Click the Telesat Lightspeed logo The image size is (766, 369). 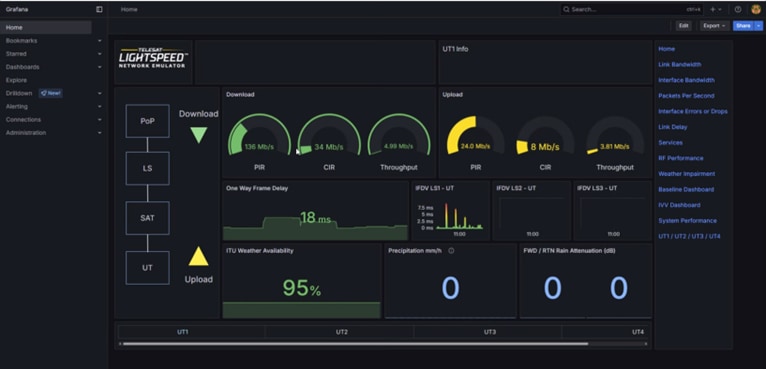[153, 58]
